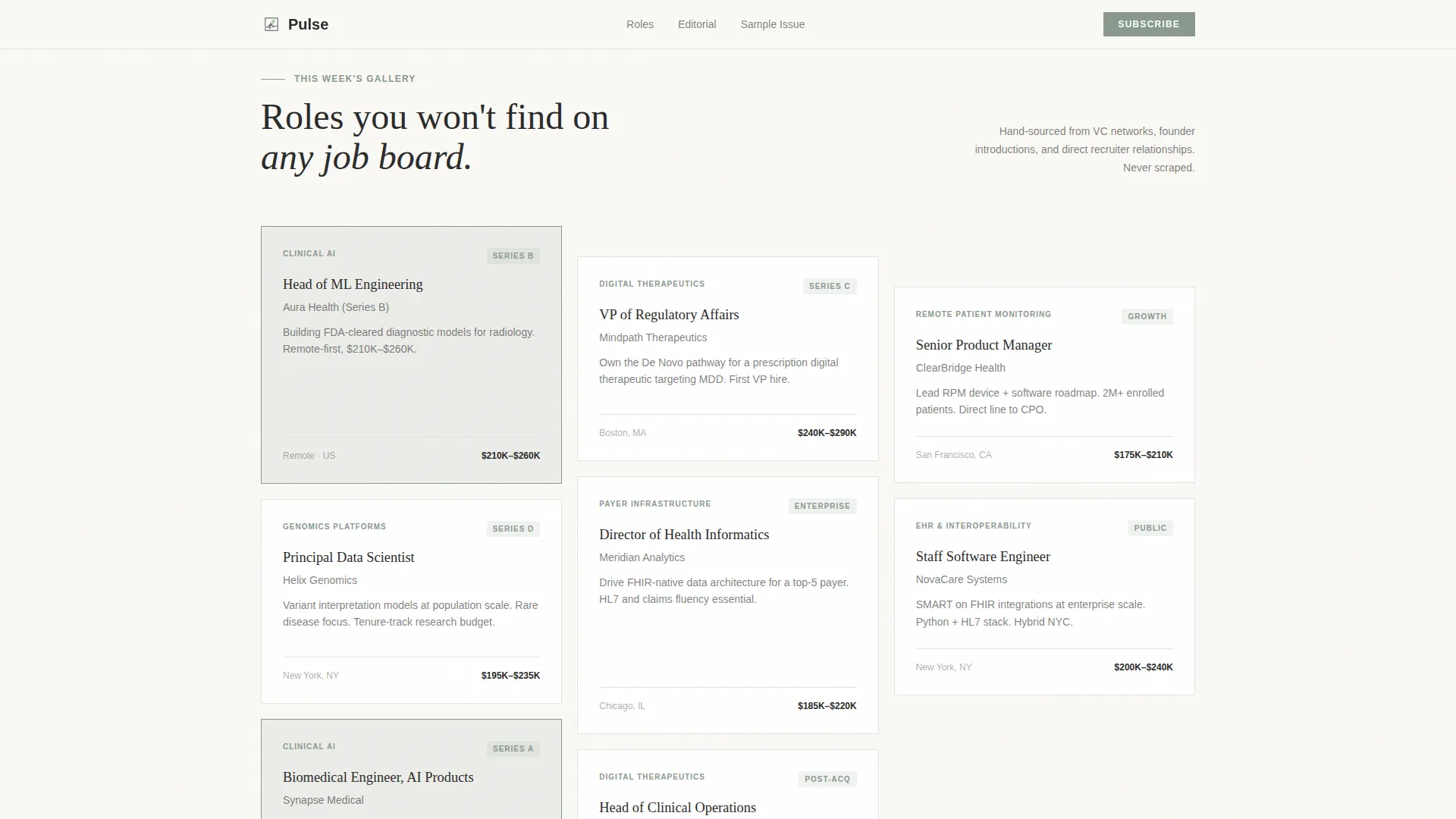Select the ClearBridge Health company name
This screenshot has width=1456, height=819.
(x=960, y=368)
